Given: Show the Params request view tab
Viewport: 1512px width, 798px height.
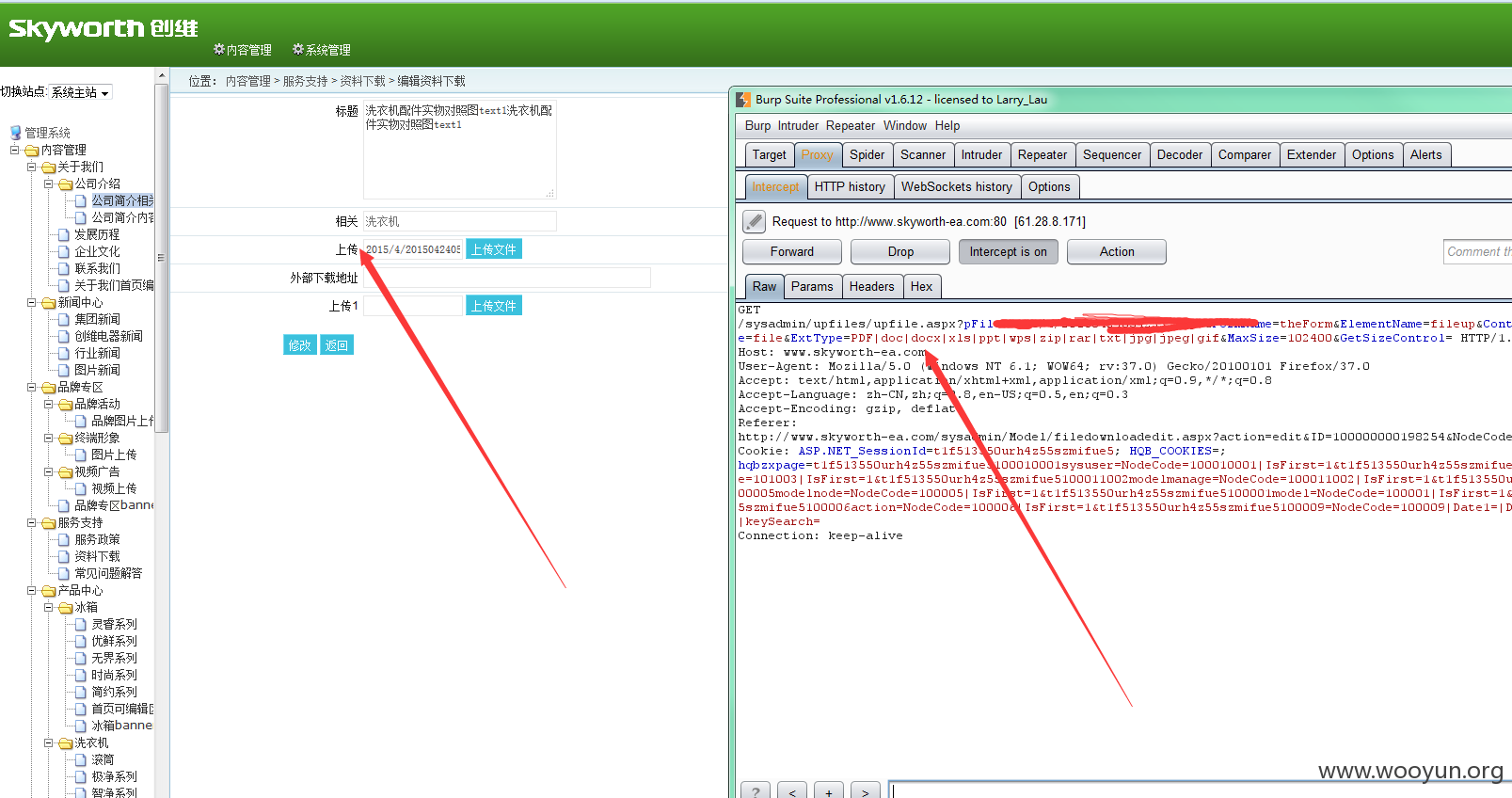Looking at the screenshot, I should [x=812, y=287].
